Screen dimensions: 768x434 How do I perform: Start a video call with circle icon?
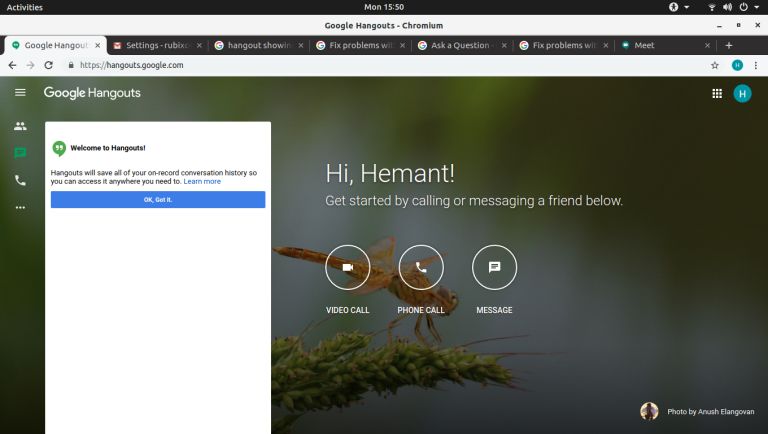(348, 267)
